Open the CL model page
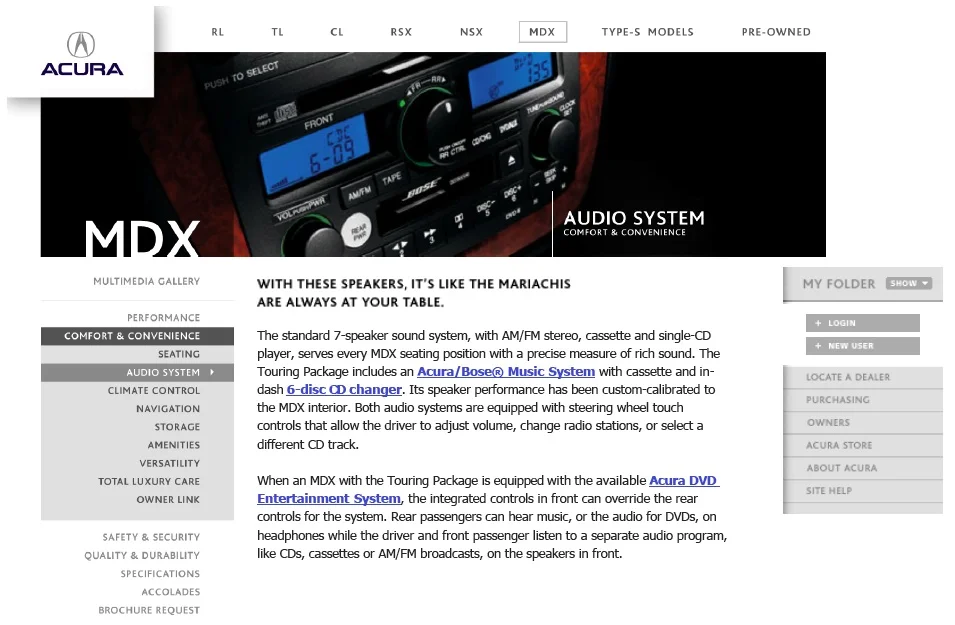The image size is (955, 625). tap(337, 32)
